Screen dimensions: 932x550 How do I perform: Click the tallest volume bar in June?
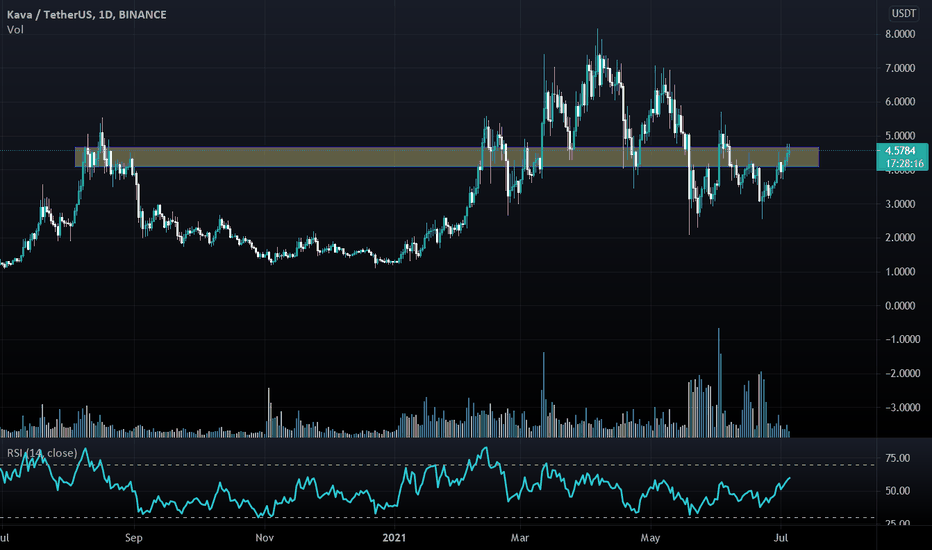tap(719, 383)
